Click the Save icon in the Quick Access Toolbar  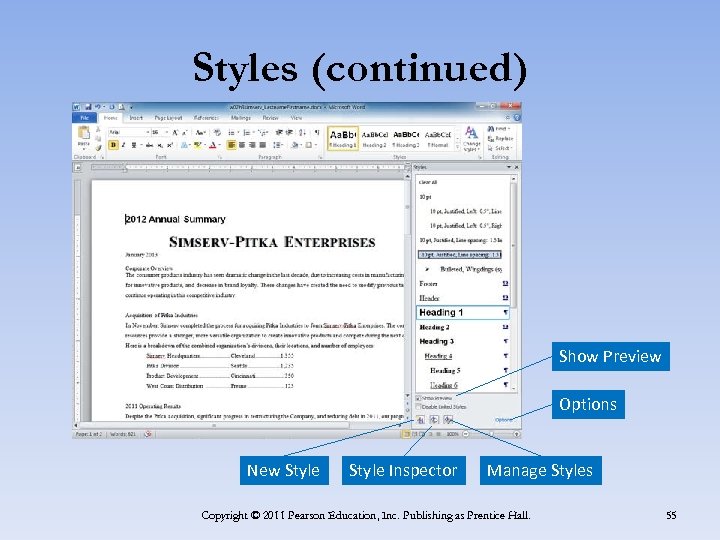coord(88,107)
